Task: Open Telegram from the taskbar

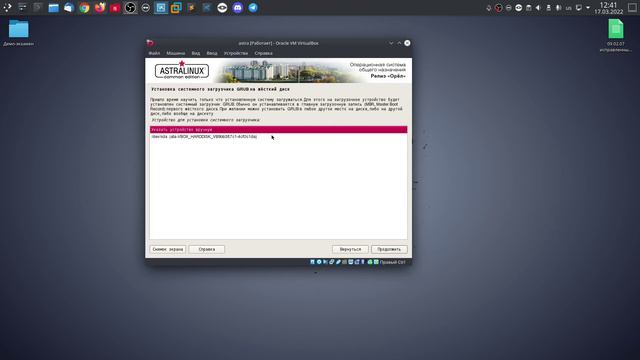Action: pyautogui.click(x=253, y=8)
